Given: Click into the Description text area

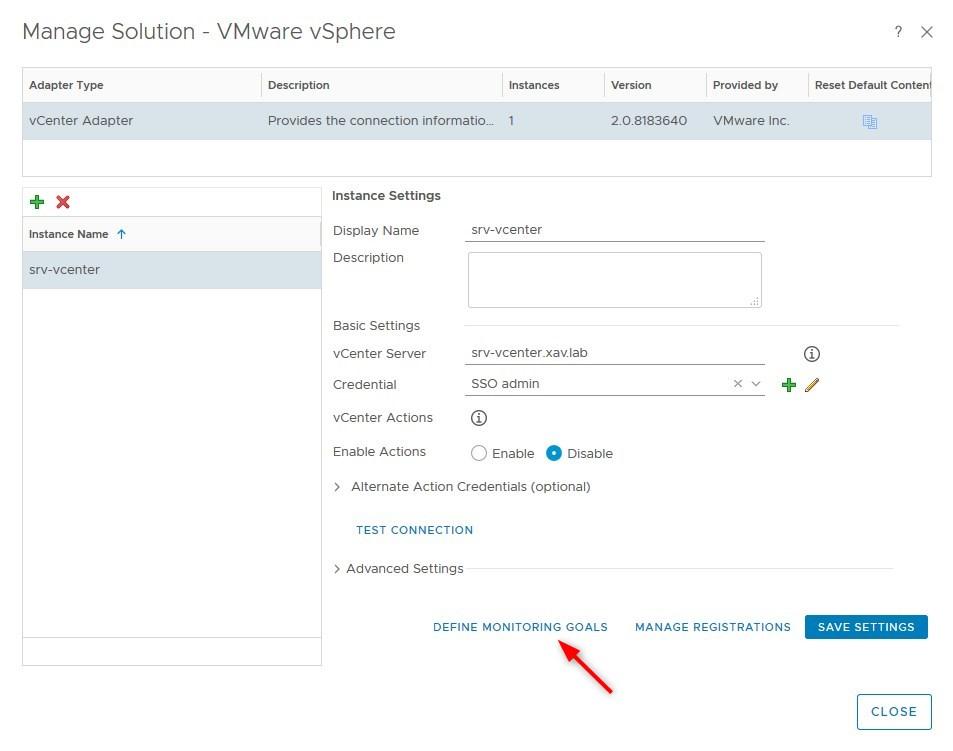Looking at the screenshot, I should coord(614,280).
